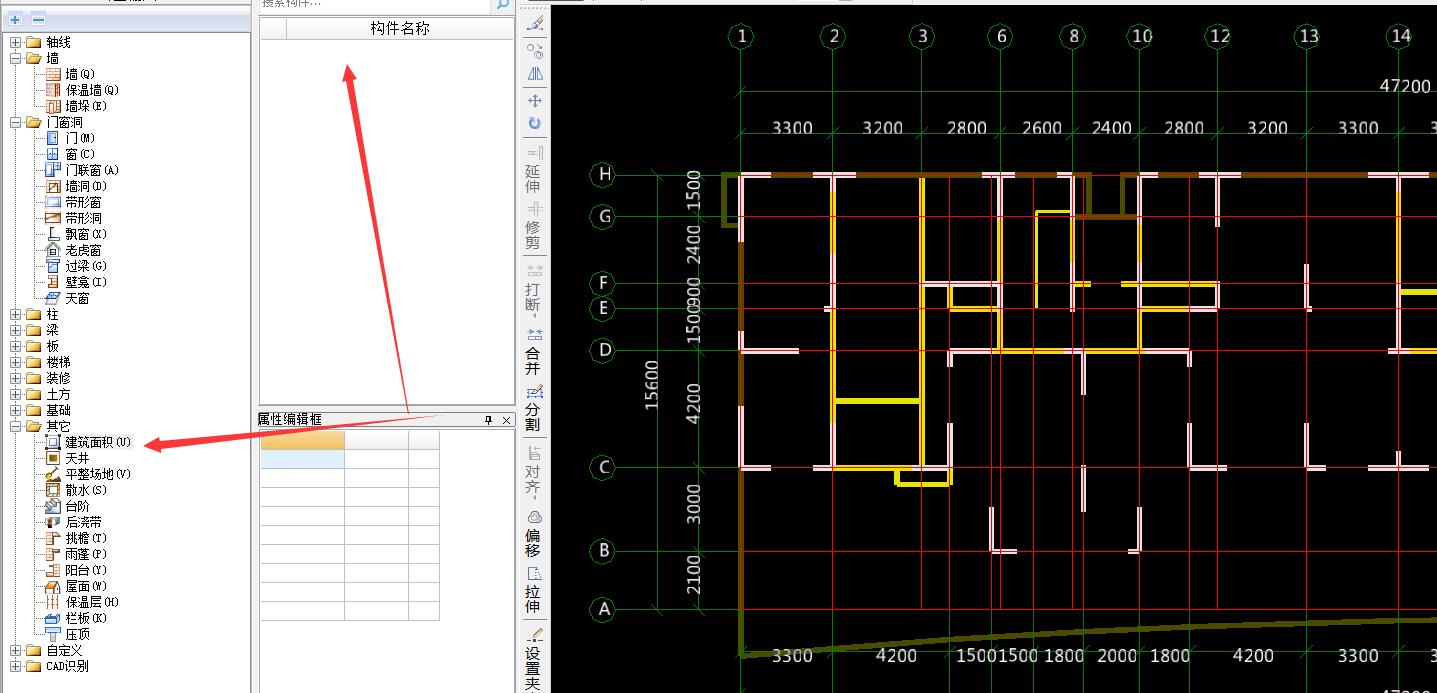This screenshot has height=693, width=1437.
Task: Click the 修剪 trim tool
Action: [x=534, y=225]
